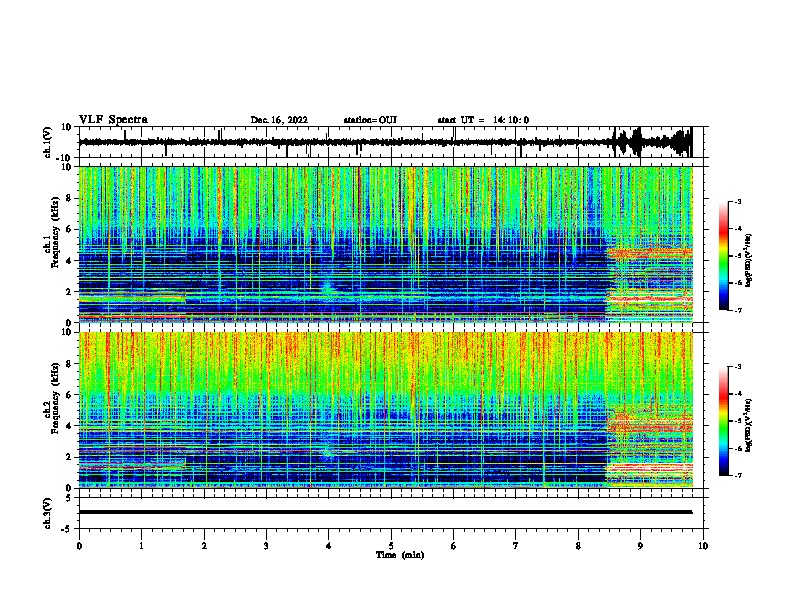
Task: Click the "Time (min)" axis title
Action: [x=400, y=555]
